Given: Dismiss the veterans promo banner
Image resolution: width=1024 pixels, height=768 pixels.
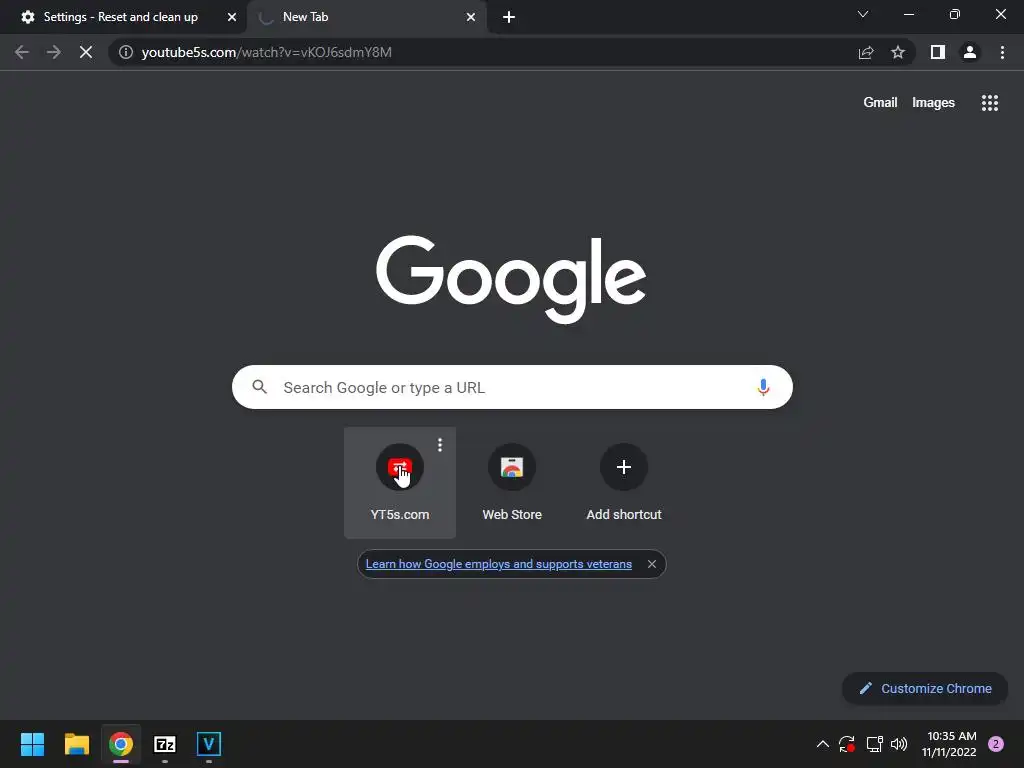Looking at the screenshot, I should [652, 564].
